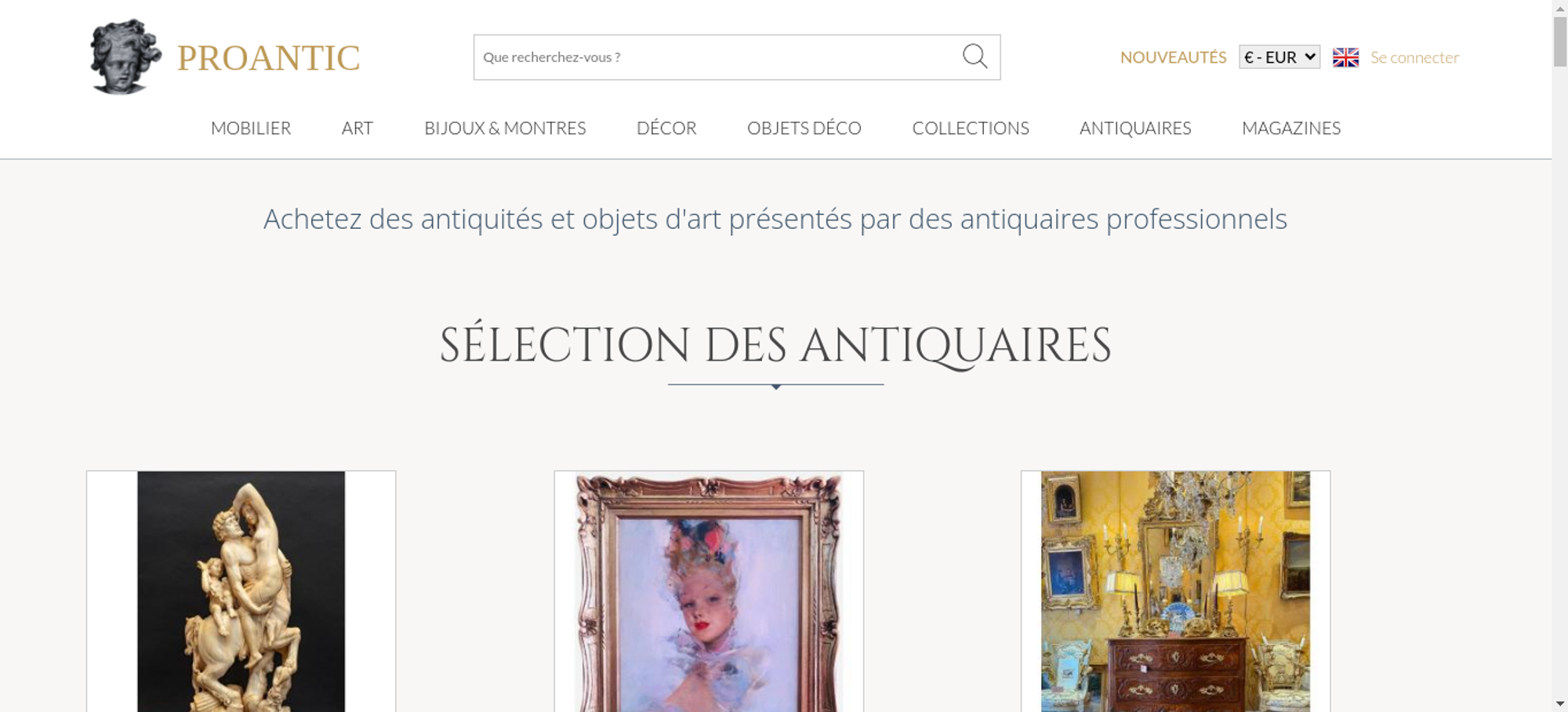Click the Se connecter link

pos(1414,57)
